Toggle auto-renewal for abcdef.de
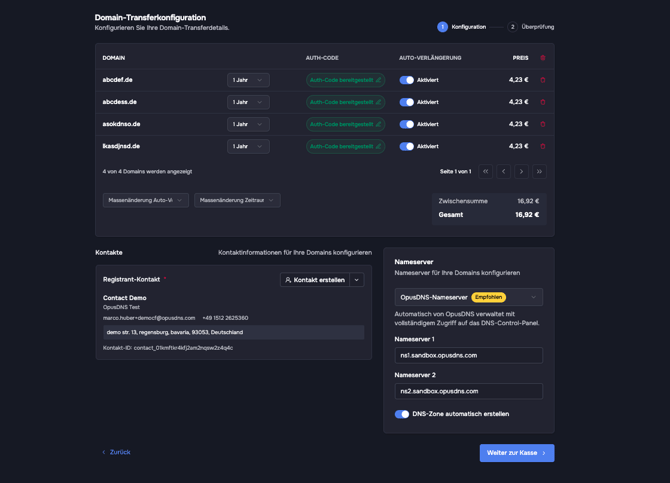The image size is (670, 483). coord(406,80)
